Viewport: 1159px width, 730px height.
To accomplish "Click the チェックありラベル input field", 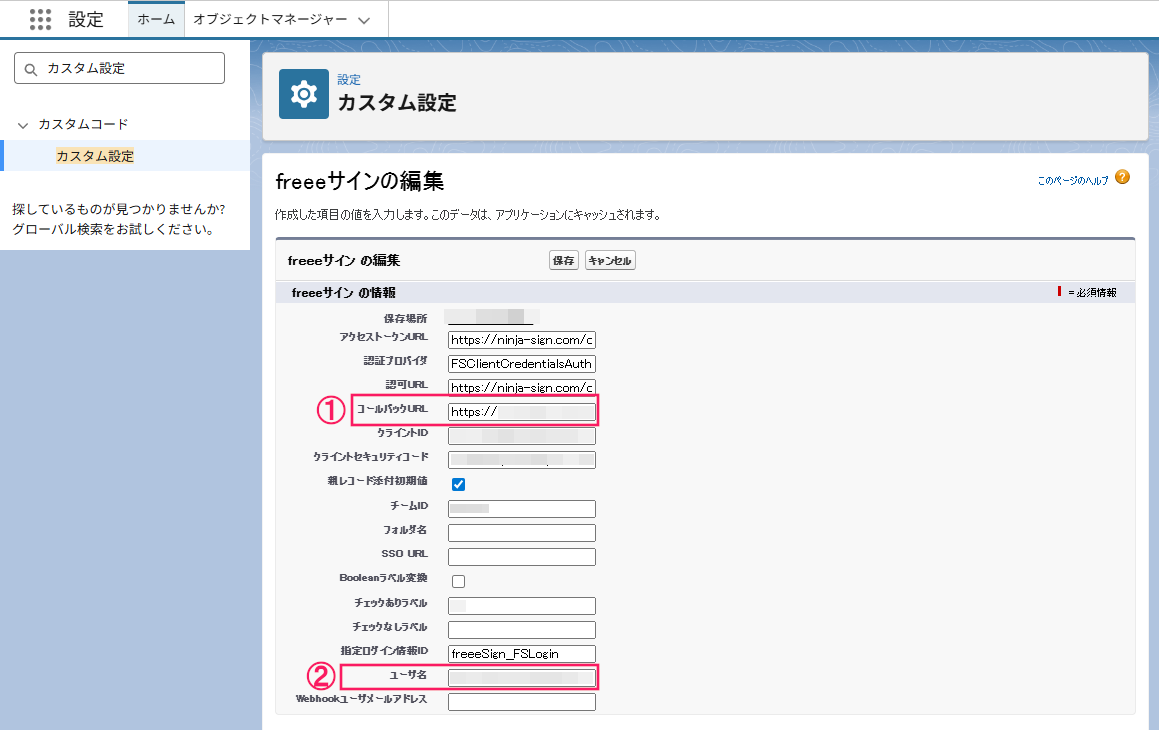I will pos(521,606).
